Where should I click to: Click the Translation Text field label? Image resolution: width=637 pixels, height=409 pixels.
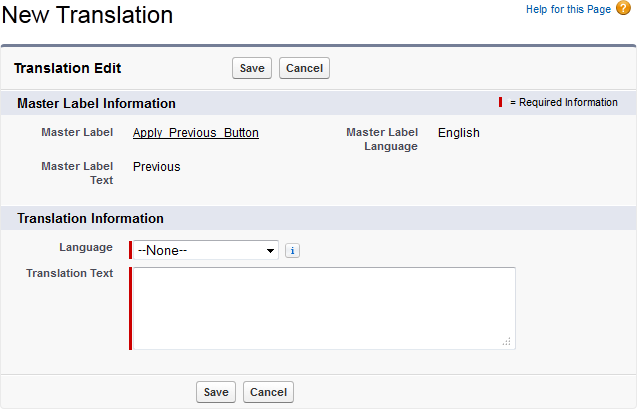pos(70,273)
